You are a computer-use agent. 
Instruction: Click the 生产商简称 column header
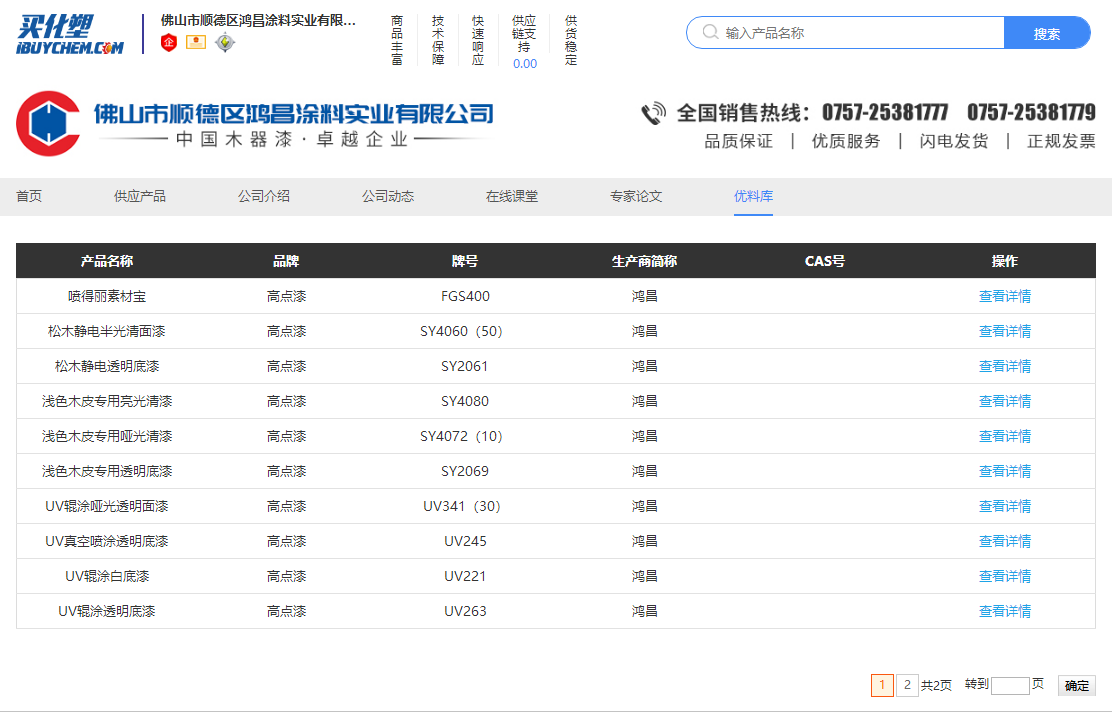tap(645, 261)
